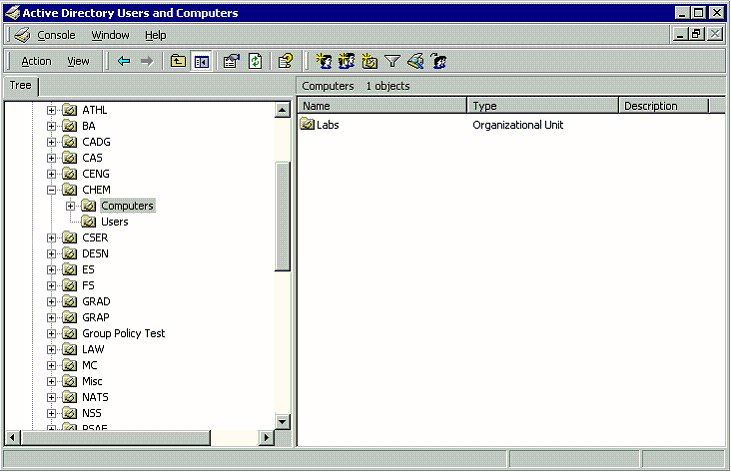
Task: Expand the ATHL node
Action: [51, 111]
